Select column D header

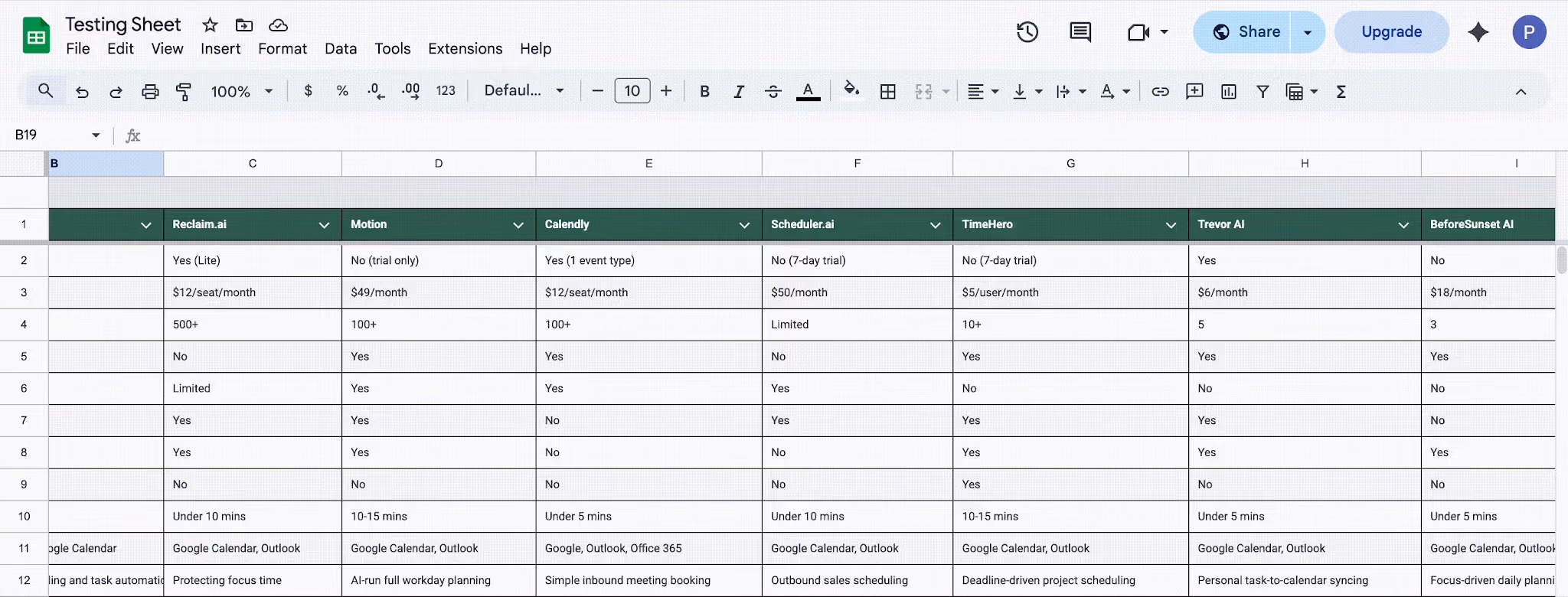tap(439, 163)
